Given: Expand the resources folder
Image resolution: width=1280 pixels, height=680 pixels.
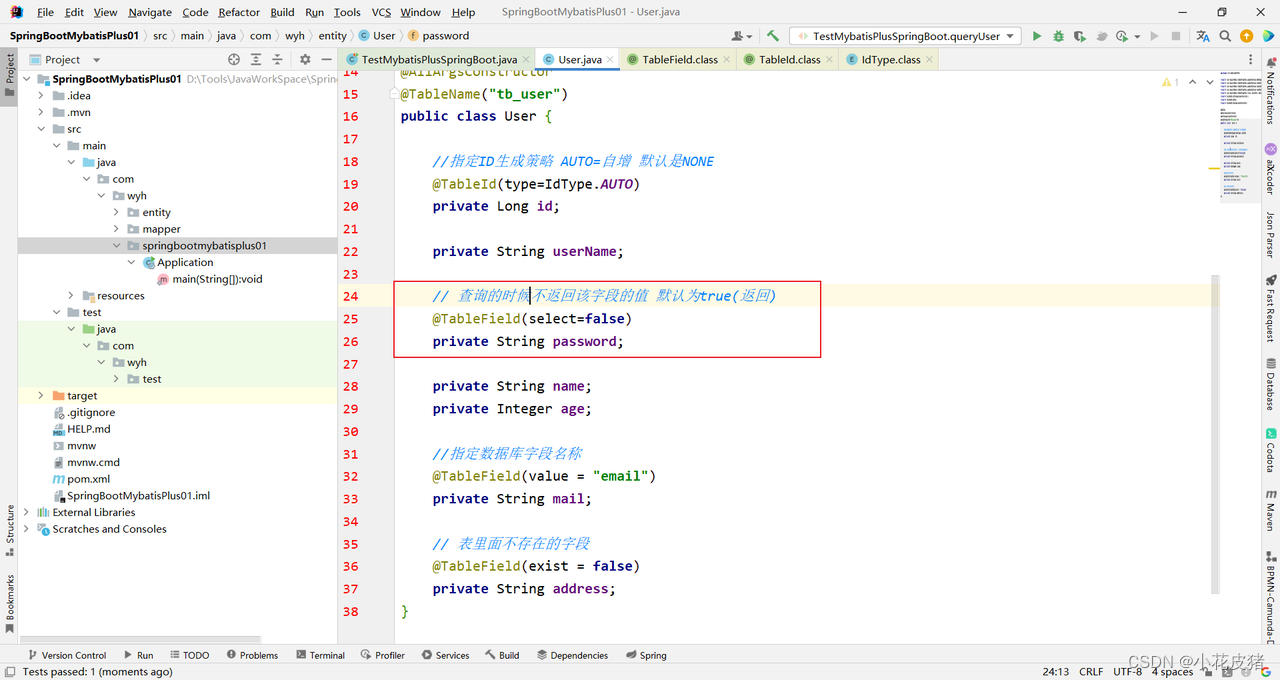Looking at the screenshot, I should (71, 296).
